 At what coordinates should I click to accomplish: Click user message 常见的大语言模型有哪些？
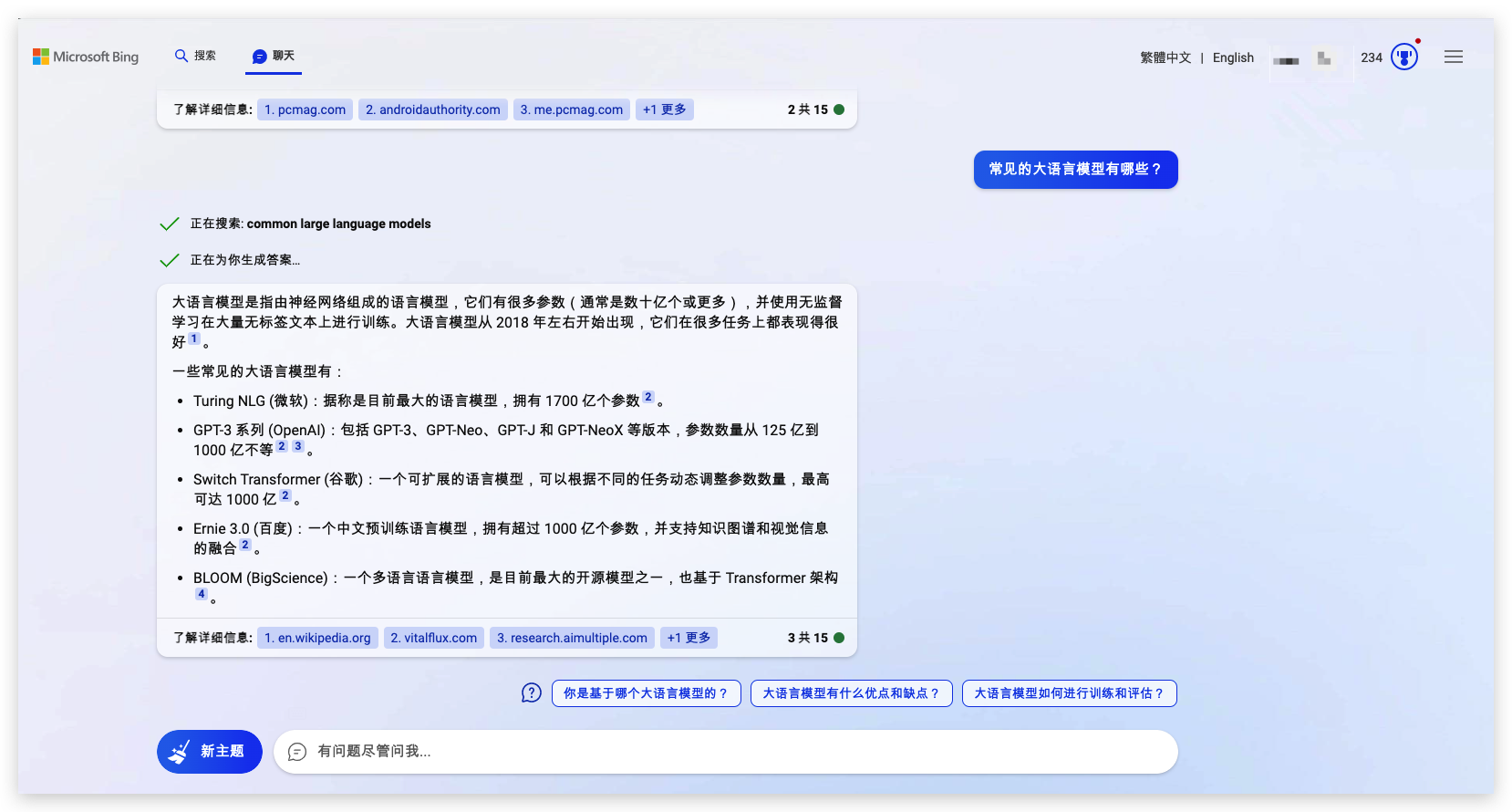1075,170
